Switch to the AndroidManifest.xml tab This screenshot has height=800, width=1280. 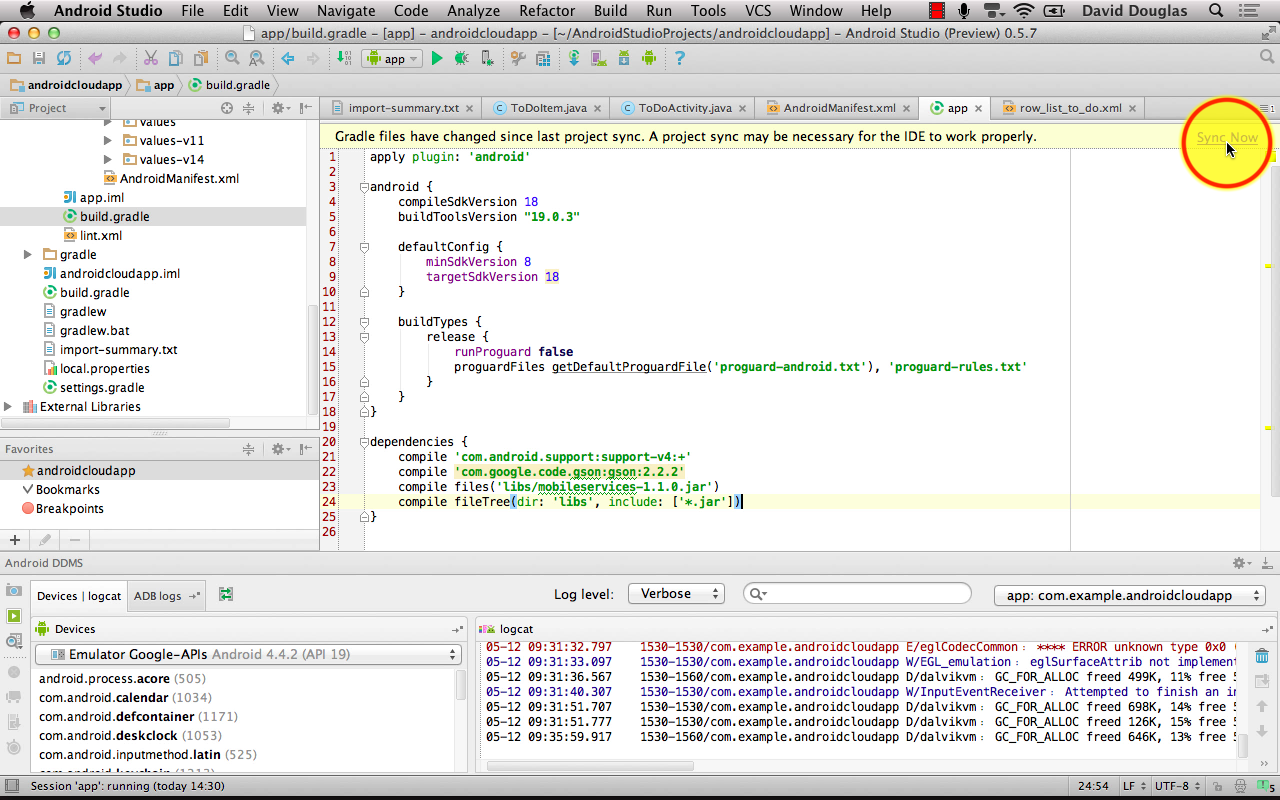[838, 108]
